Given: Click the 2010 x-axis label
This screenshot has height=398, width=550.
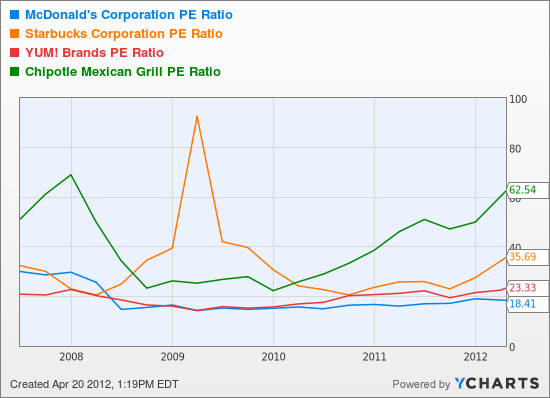Looking at the screenshot, I should pyautogui.click(x=273, y=357).
